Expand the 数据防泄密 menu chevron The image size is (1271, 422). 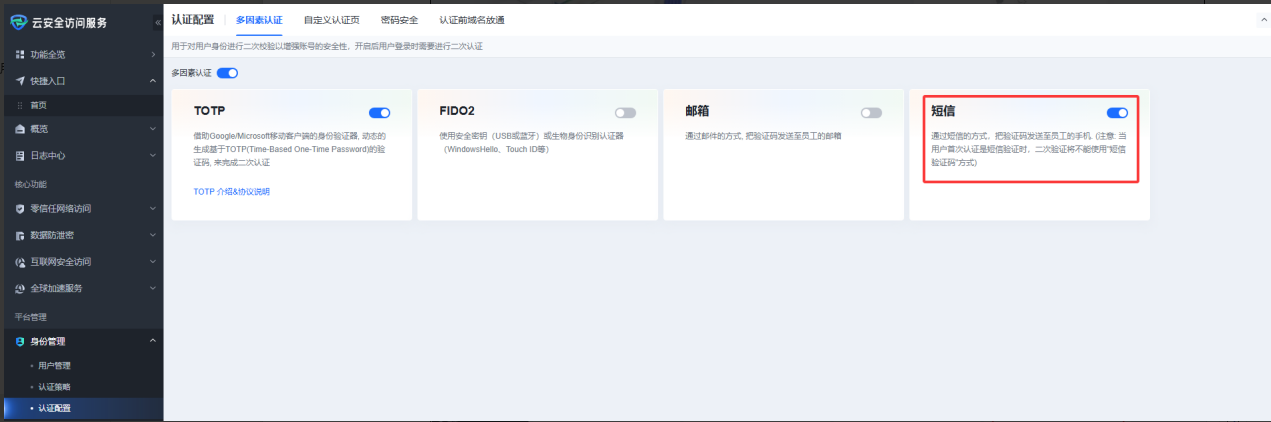152,236
